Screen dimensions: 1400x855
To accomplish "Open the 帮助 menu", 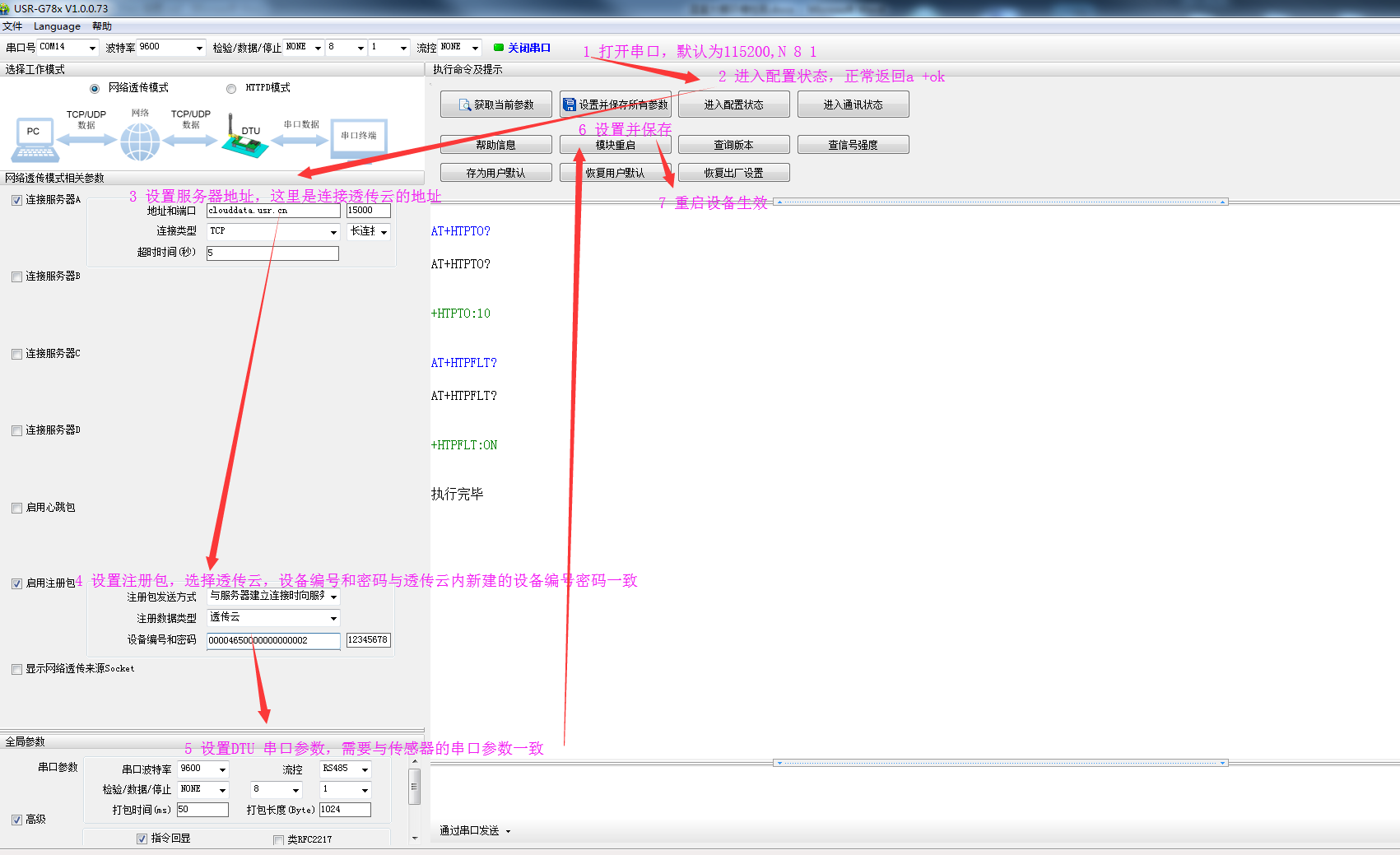I will pos(101,26).
